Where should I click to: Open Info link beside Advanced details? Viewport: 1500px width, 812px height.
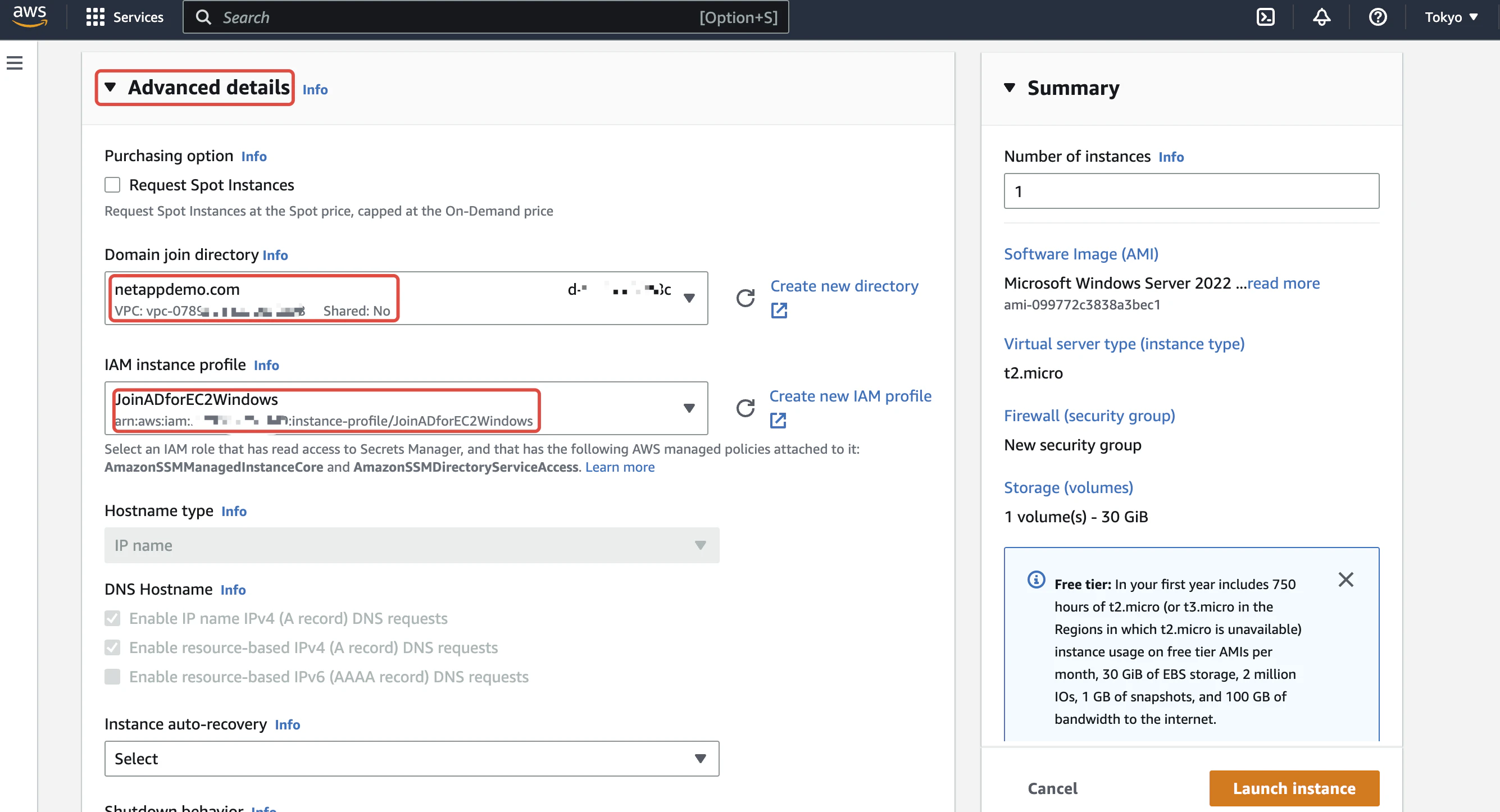point(315,90)
